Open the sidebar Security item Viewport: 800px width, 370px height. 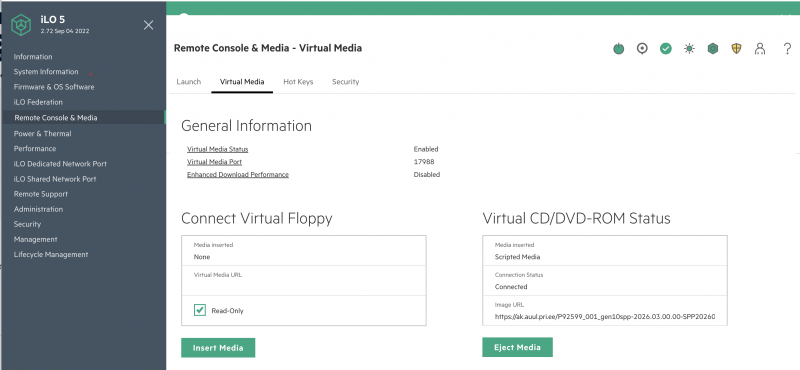tap(27, 224)
